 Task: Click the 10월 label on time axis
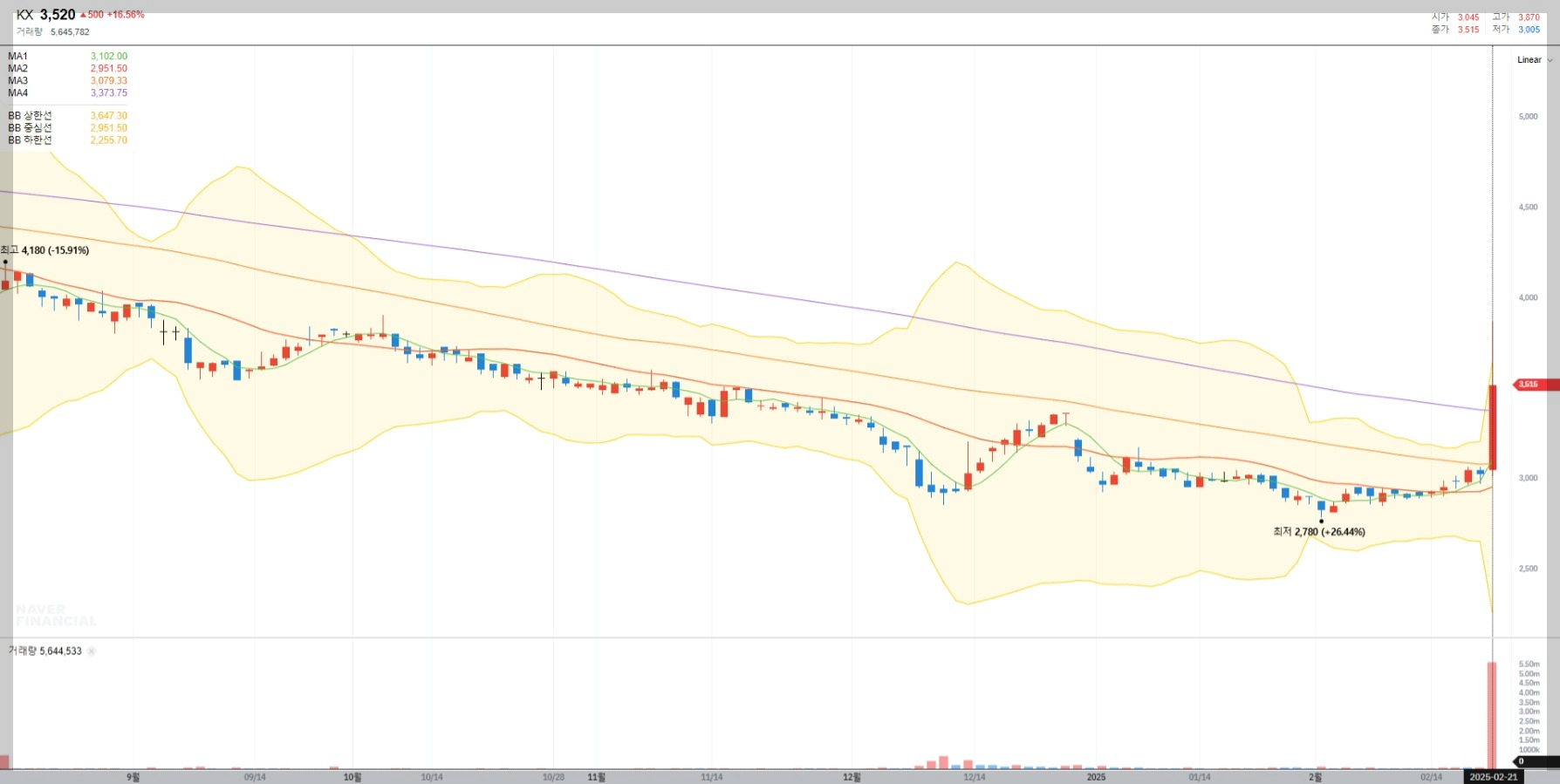pyautogui.click(x=352, y=777)
